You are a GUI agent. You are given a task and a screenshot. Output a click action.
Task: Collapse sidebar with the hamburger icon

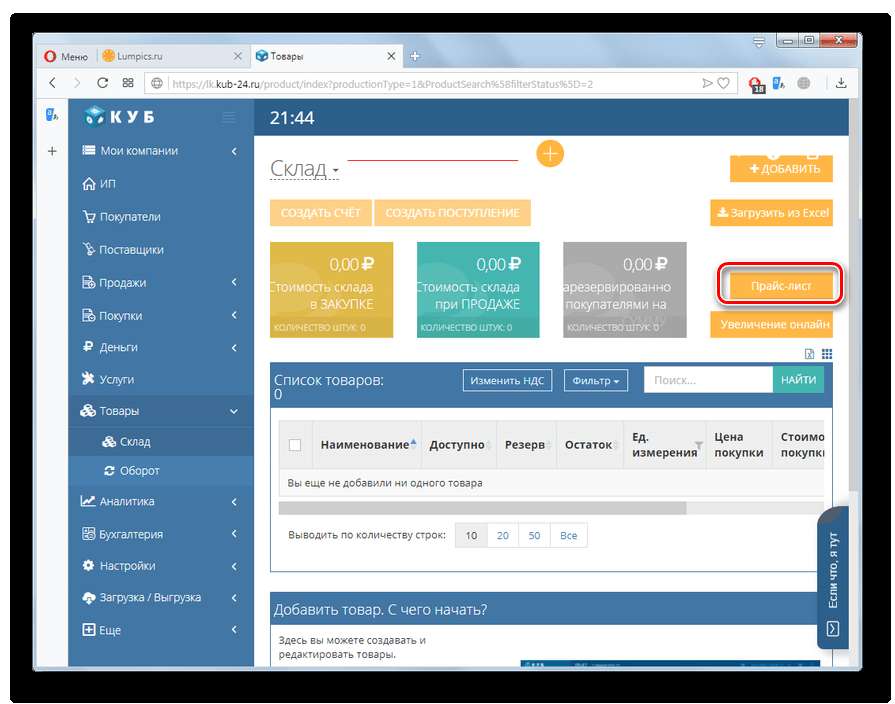[x=229, y=118]
